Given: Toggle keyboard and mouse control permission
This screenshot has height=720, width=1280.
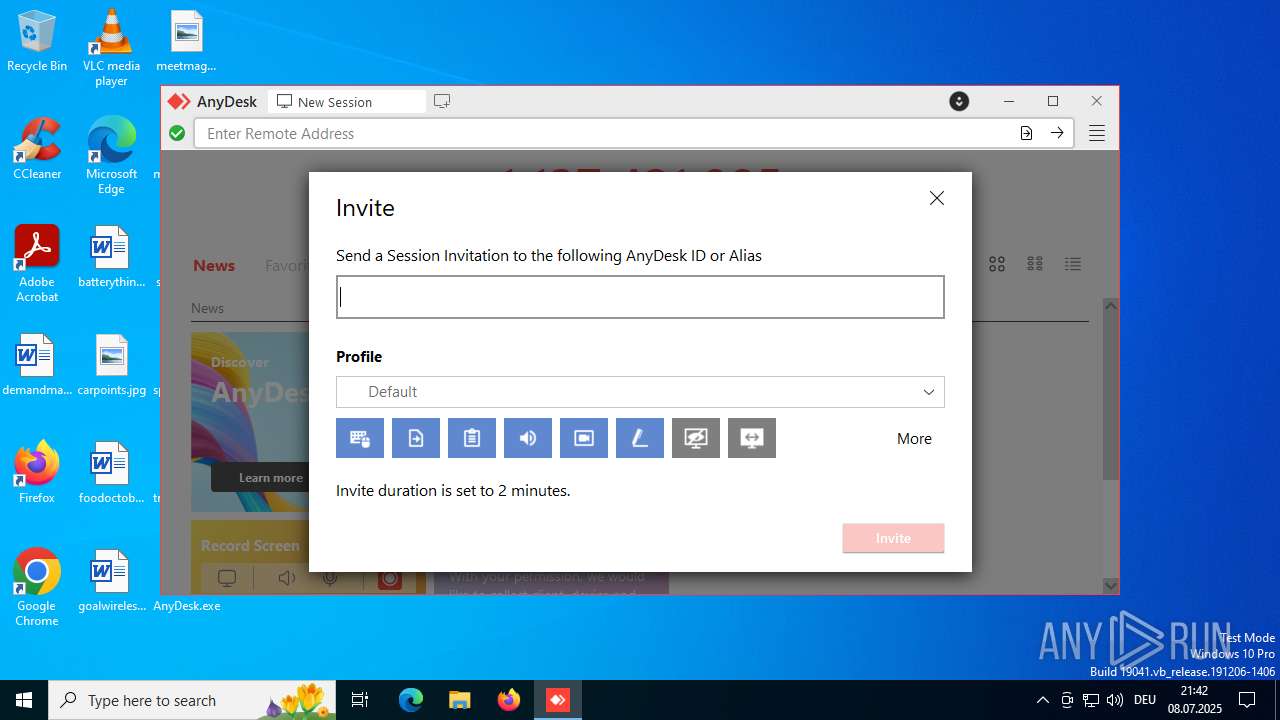Looking at the screenshot, I should click(x=360, y=438).
